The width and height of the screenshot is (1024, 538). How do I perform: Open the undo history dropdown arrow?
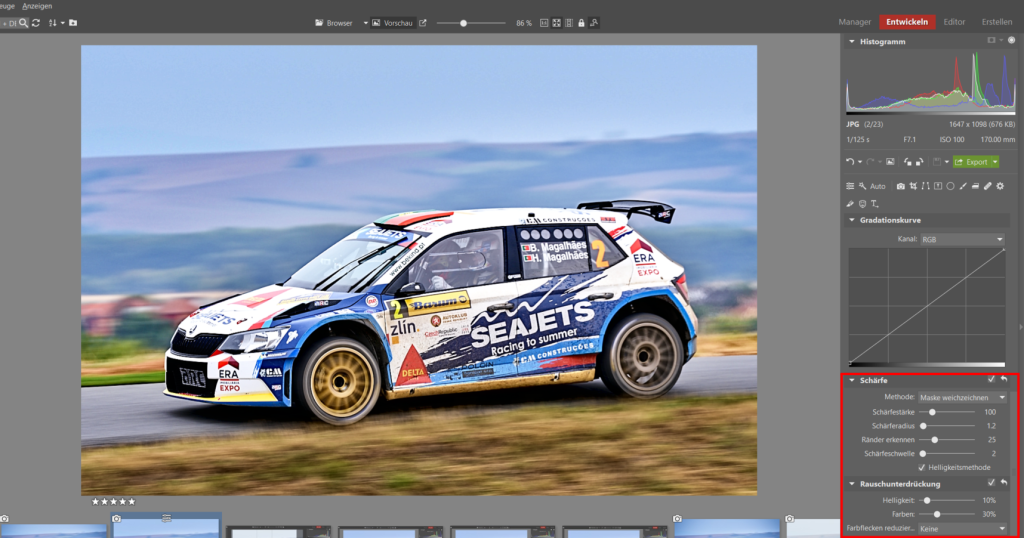859,162
